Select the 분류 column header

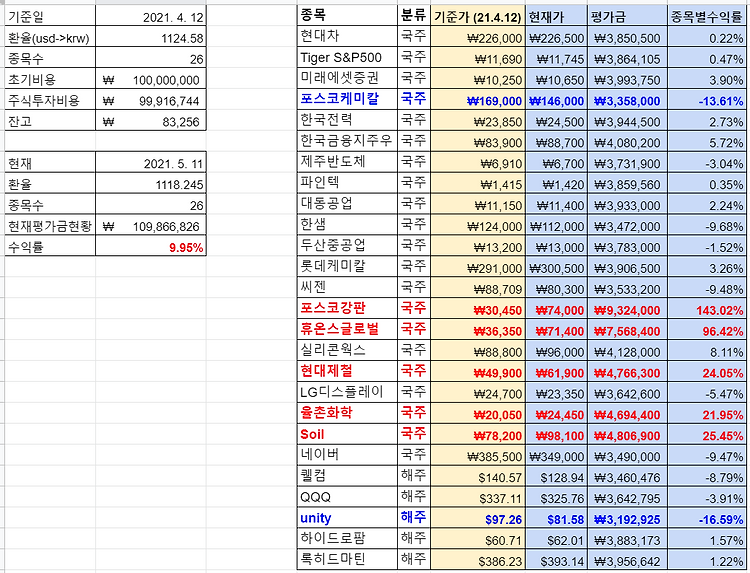pyautogui.click(x=414, y=16)
